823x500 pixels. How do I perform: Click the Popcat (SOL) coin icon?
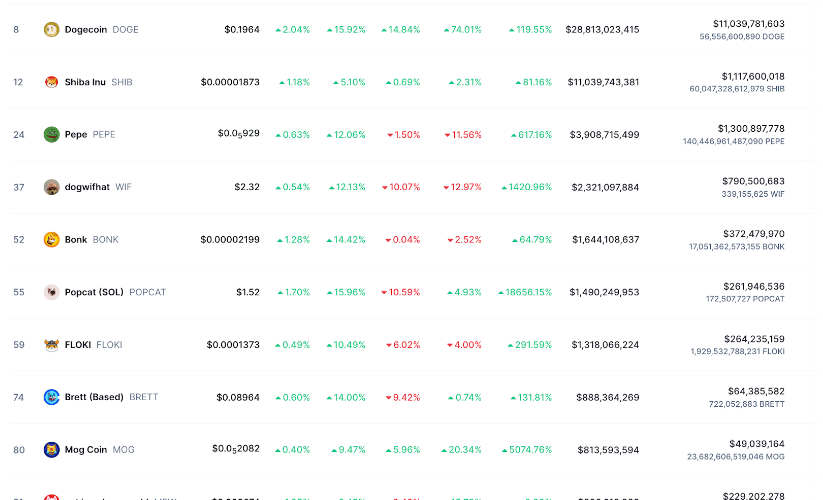[x=52, y=292]
